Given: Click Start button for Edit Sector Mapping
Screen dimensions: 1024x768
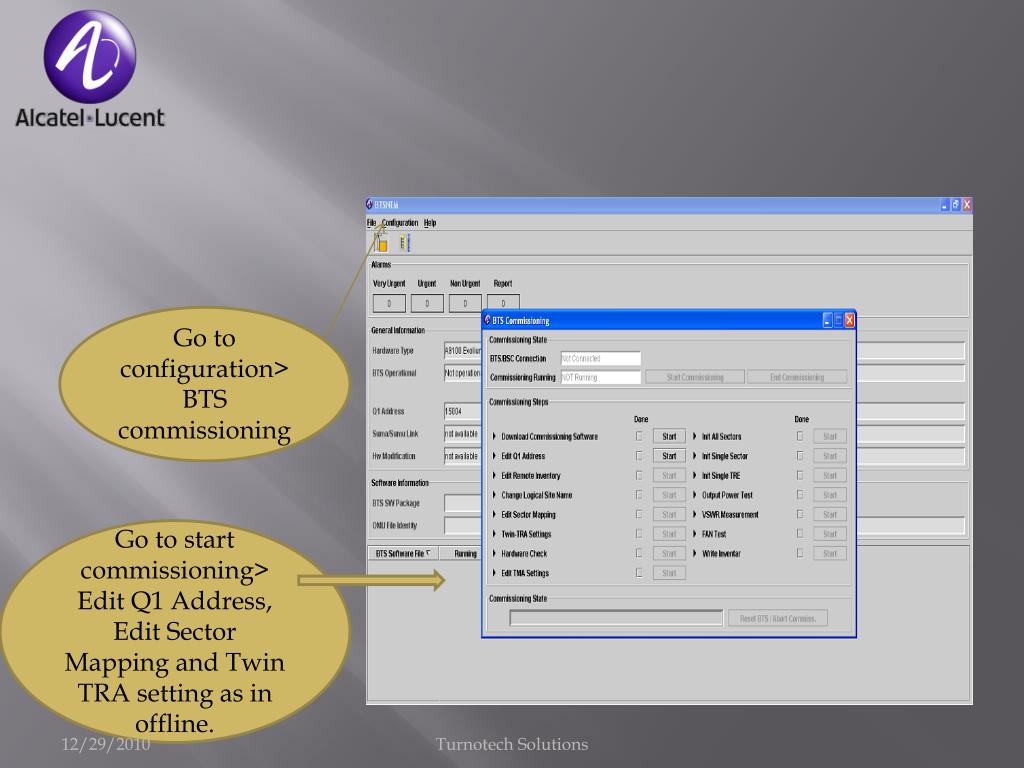Looking at the screenshot, I should (669, 515).
